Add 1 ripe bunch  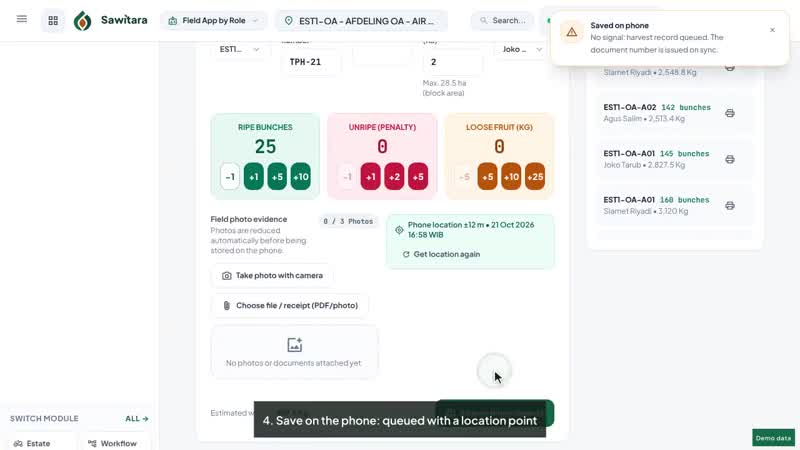coord(254,177)
